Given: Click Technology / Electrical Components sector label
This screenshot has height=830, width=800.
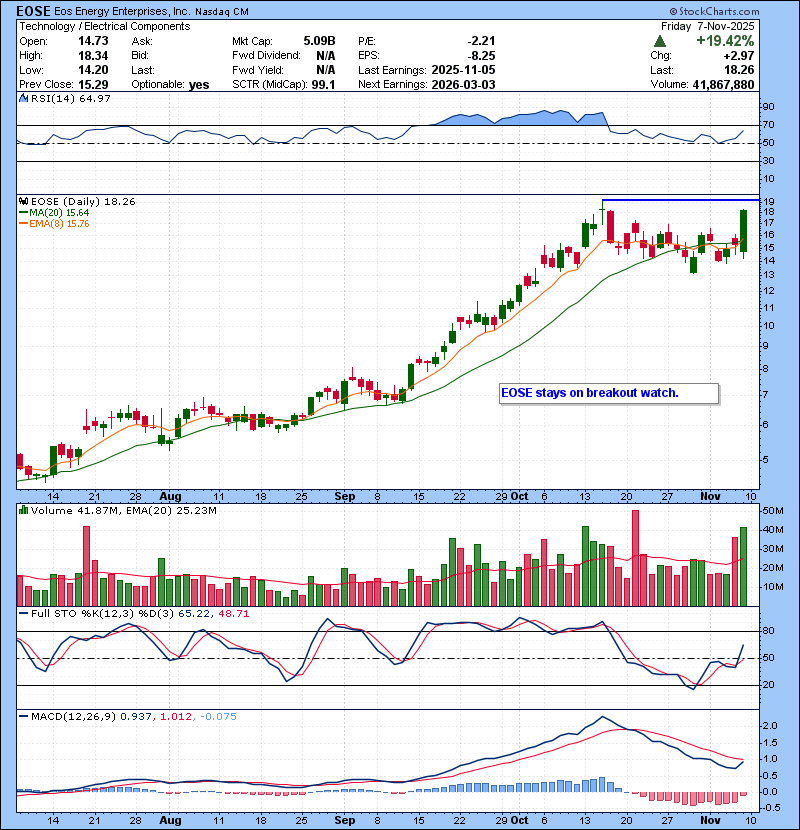Looking at the screenshot, I should click(x=105, y=26).
